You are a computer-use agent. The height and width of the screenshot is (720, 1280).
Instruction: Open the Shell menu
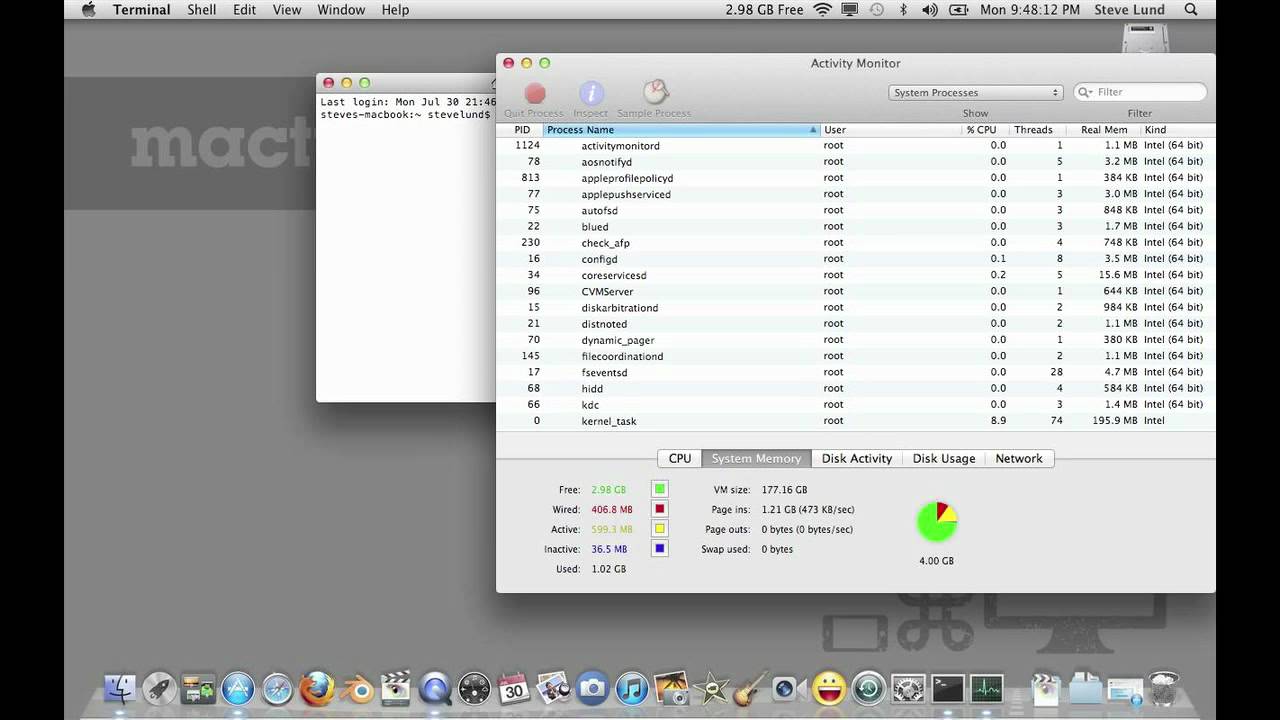[201, 9]
